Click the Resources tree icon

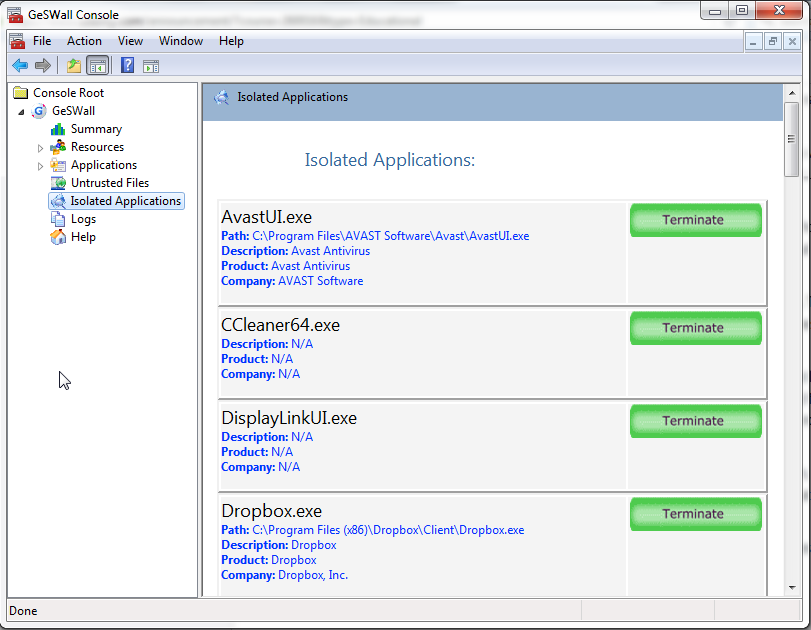(58, 147)
